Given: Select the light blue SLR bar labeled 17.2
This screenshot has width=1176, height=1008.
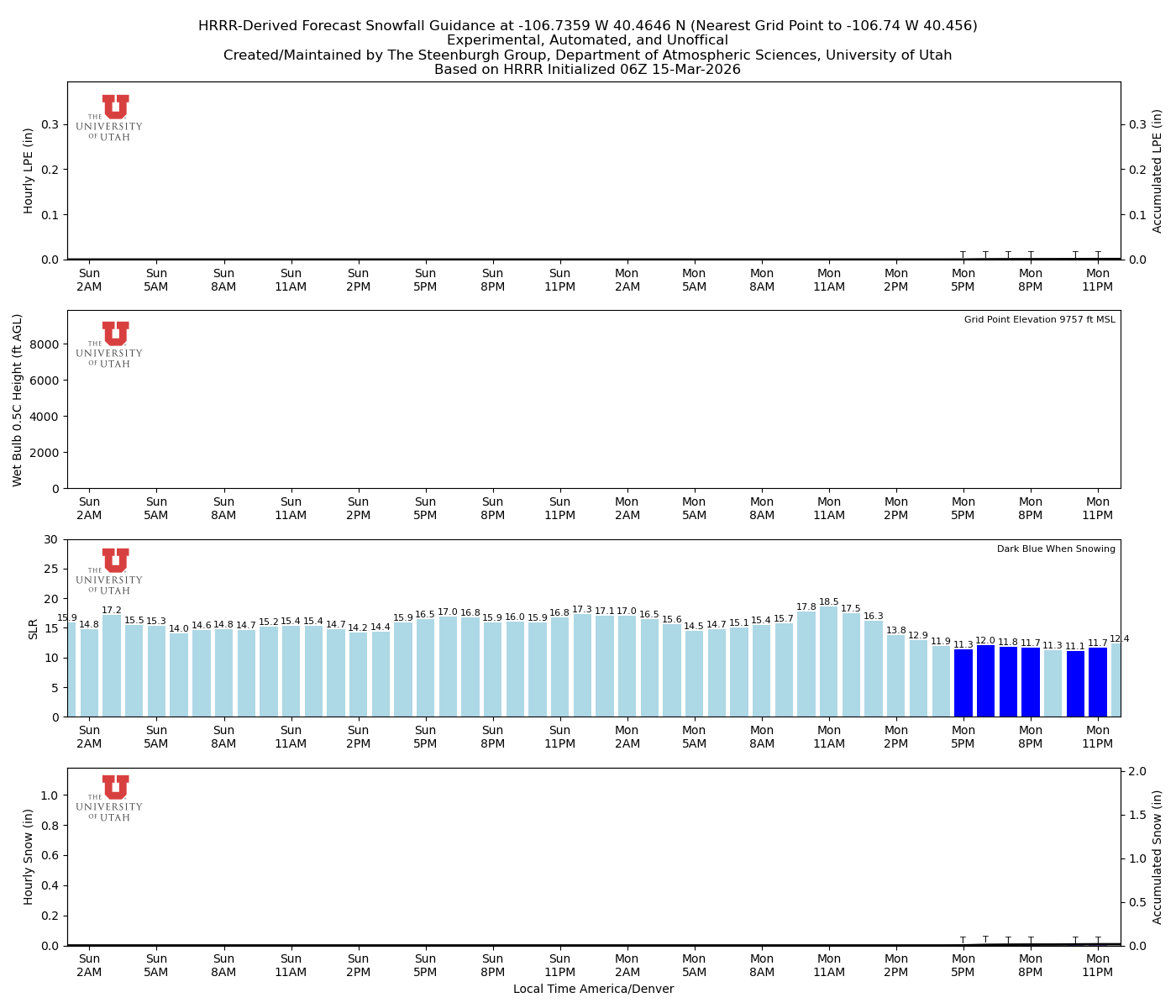Looking at the screenshot, I should (112, 666).
